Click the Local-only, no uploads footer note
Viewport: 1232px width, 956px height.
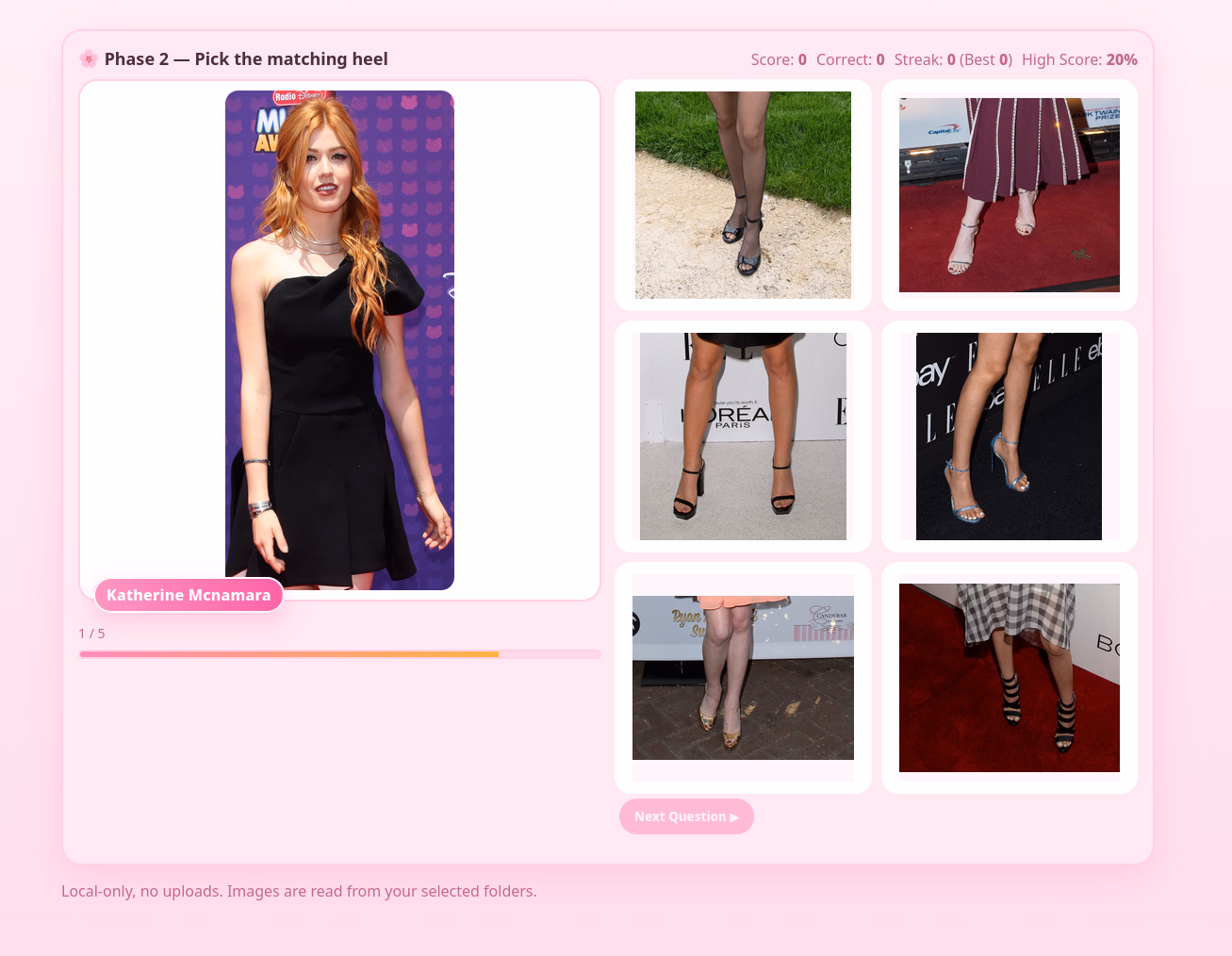(299, 891)
